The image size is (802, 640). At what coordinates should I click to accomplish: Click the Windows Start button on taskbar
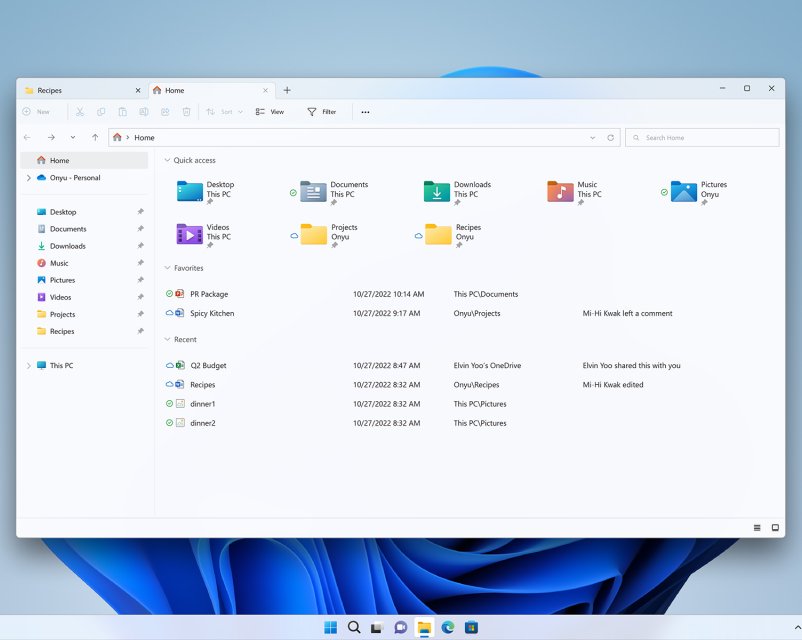[330, 627]
